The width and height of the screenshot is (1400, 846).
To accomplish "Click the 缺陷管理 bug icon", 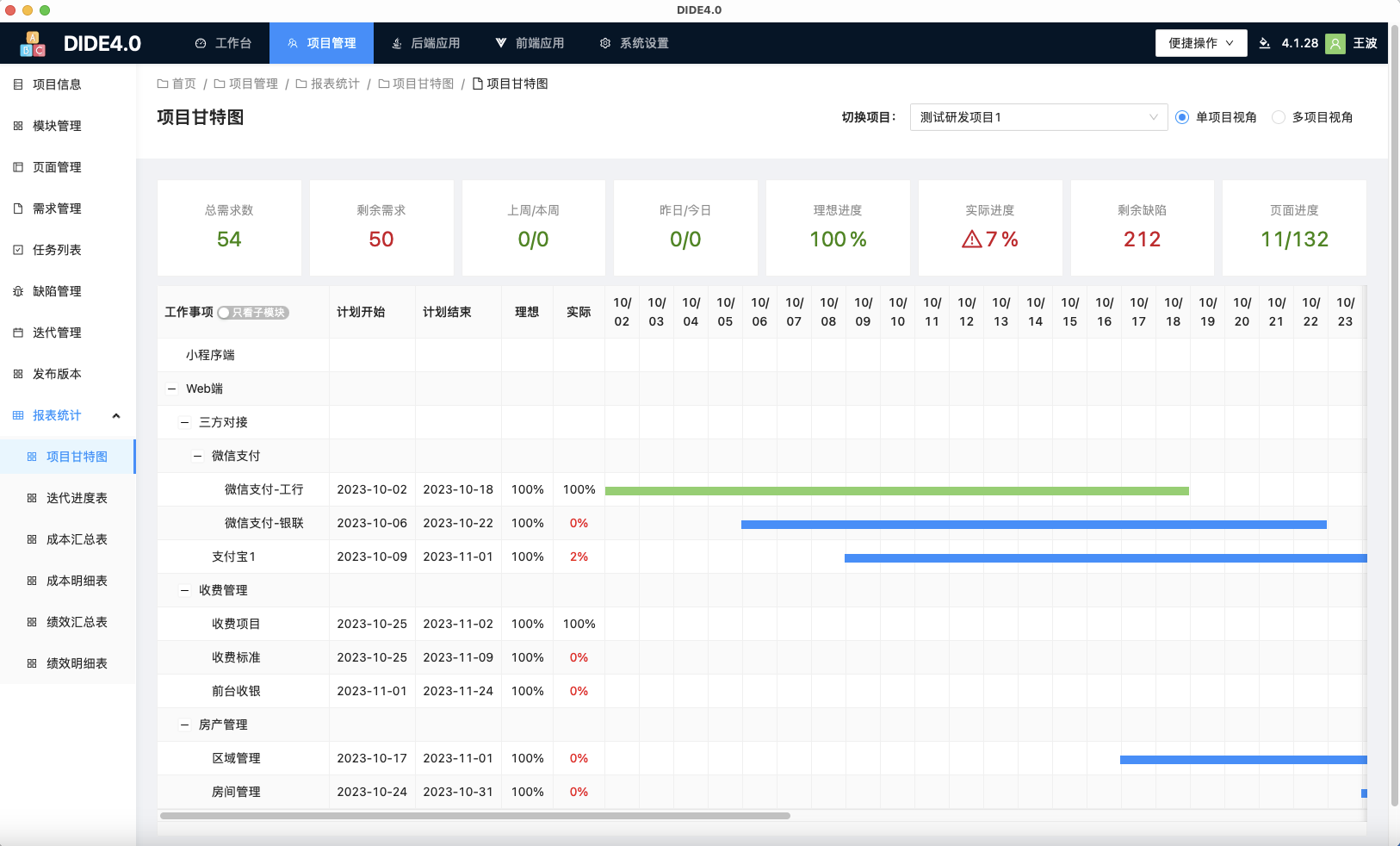I will coord(18,291).
